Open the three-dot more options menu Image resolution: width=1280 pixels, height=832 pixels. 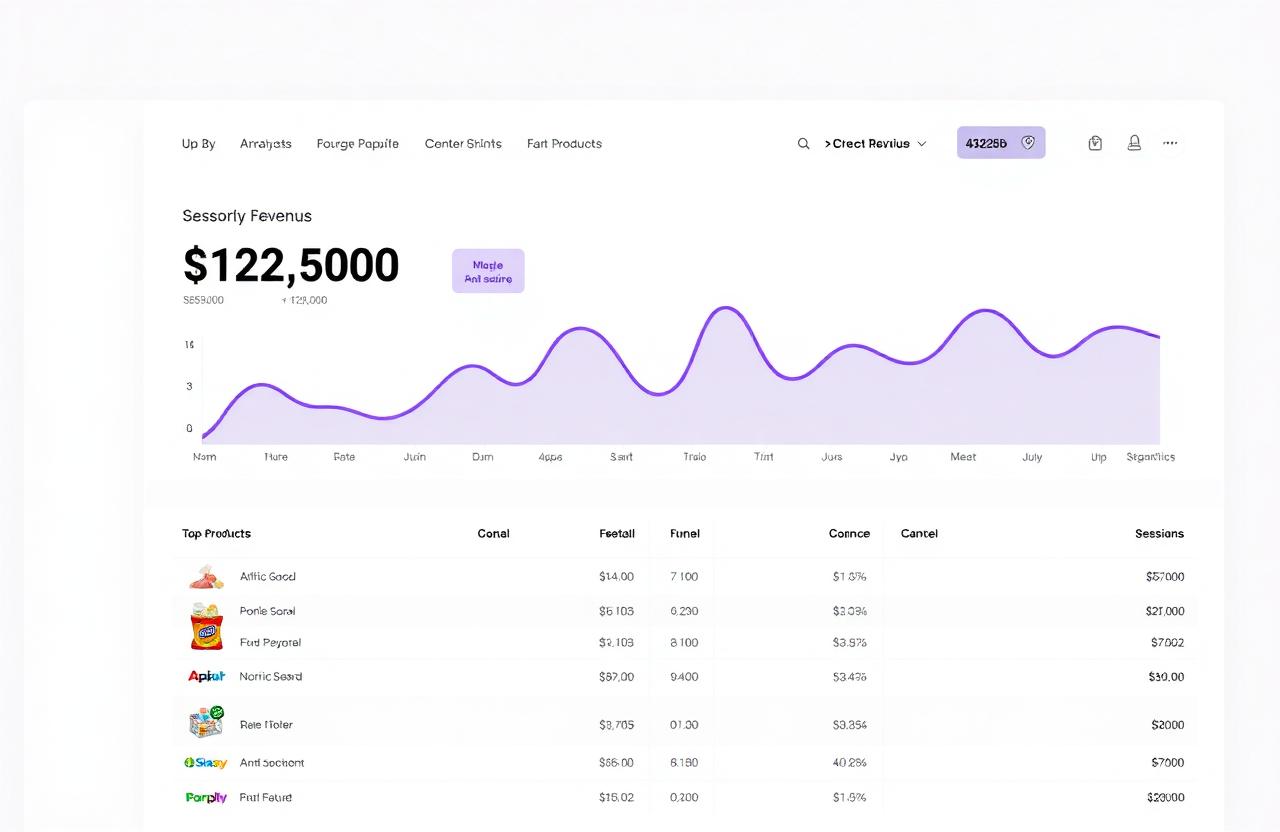[x=1170, y=143]
